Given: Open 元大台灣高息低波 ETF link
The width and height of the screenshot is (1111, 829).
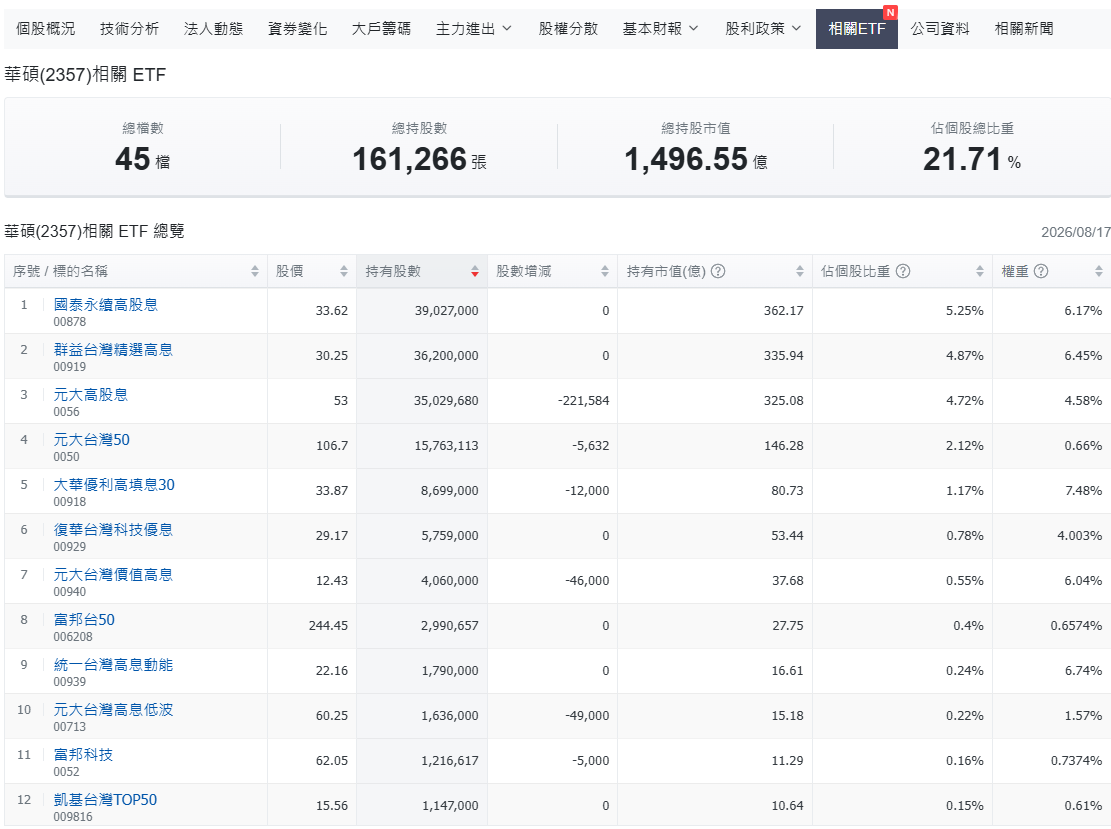Looking at the screenshot, I should tap(113, 710).
